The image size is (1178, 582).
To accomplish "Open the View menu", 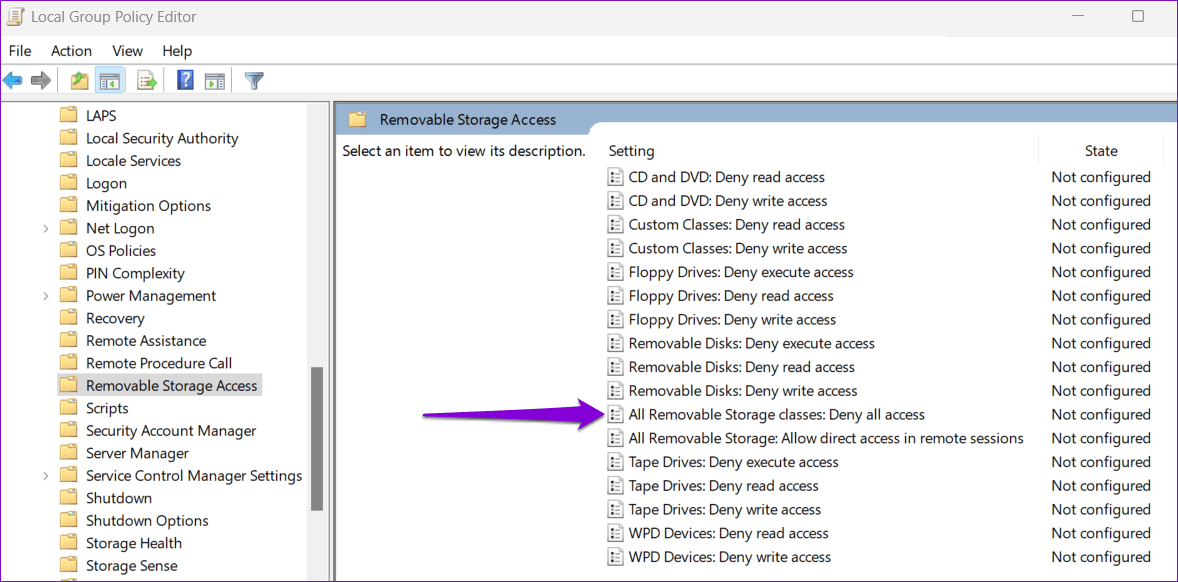I will click(127, 51).
